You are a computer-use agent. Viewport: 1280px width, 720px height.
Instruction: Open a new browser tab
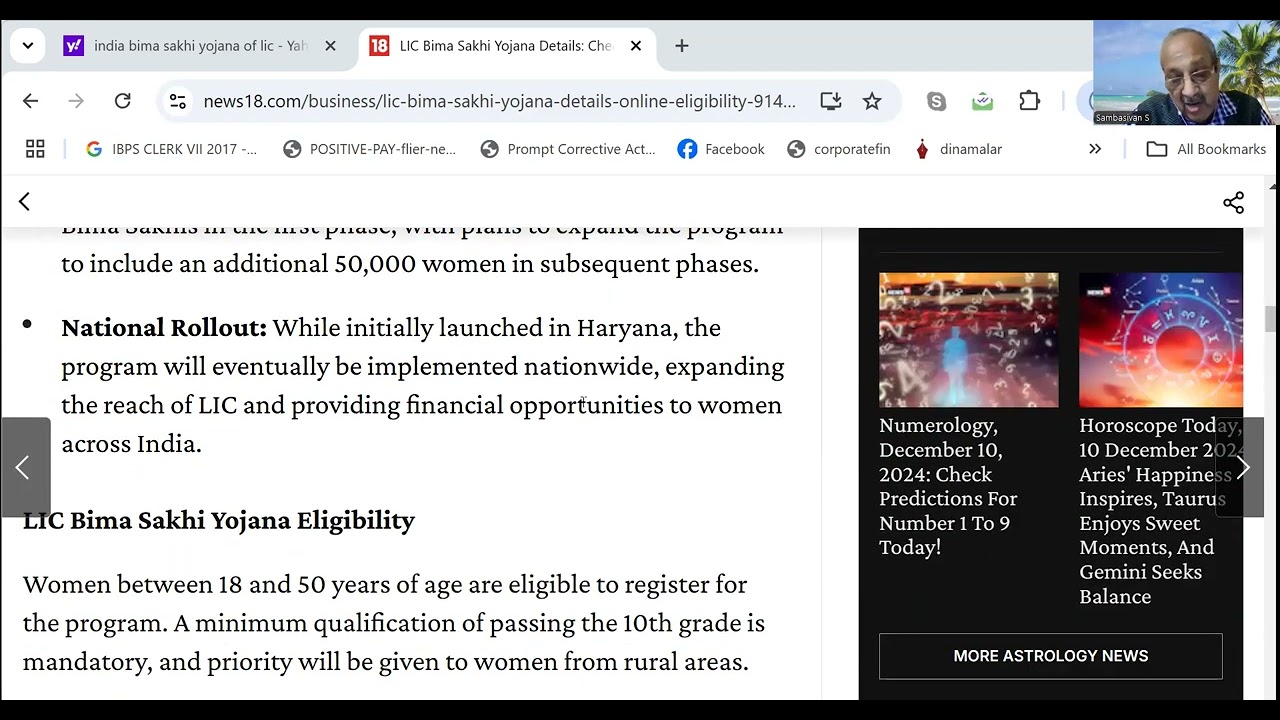(x=682, y=46)
